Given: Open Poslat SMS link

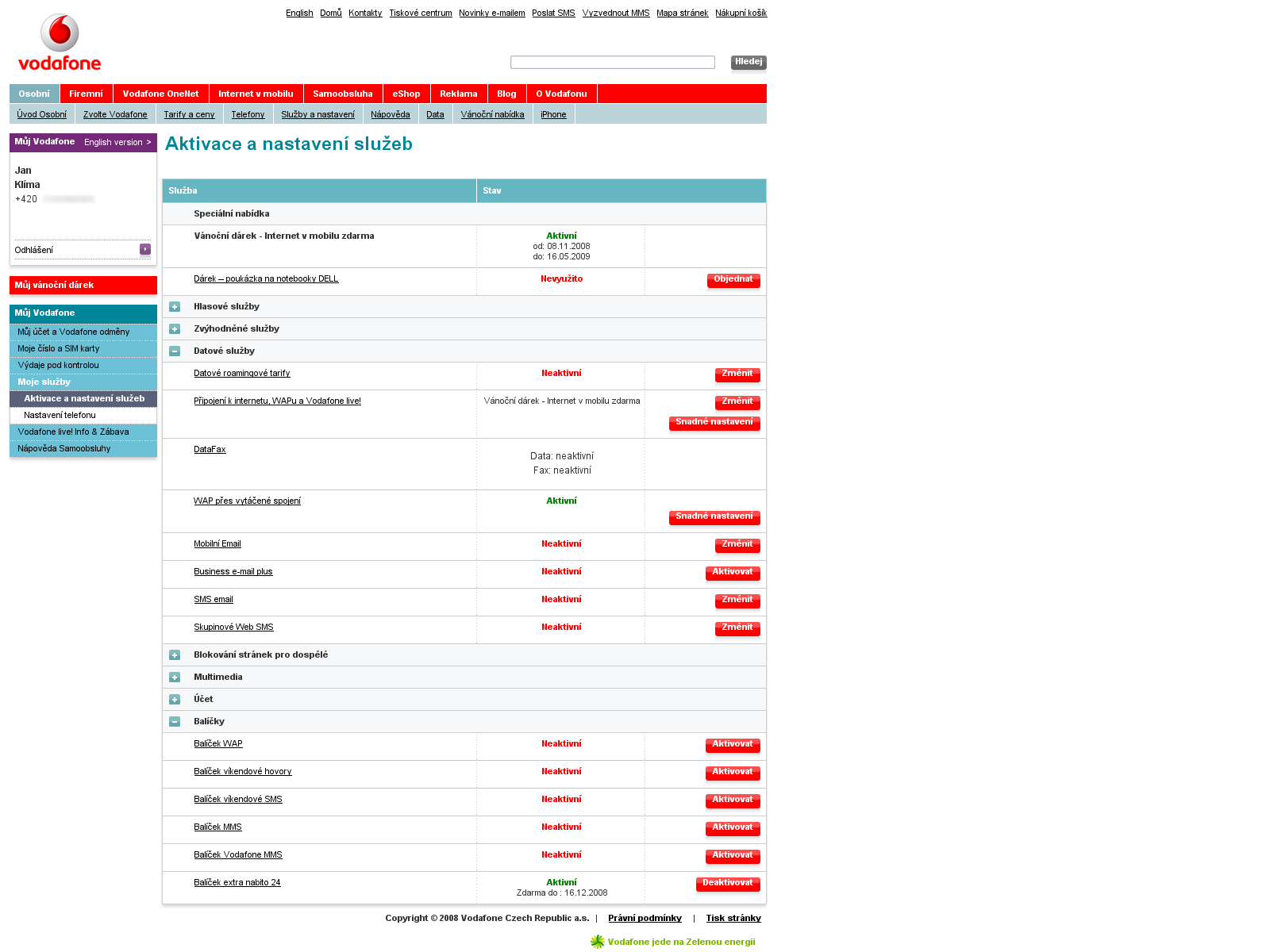Looking at the screenshot, I should (553, 13).
